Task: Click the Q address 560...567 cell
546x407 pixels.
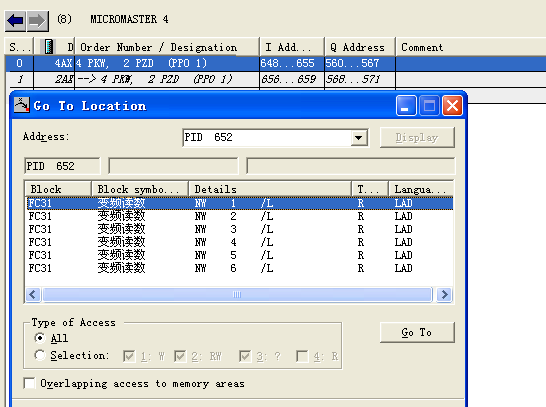Action: point(360,63)
